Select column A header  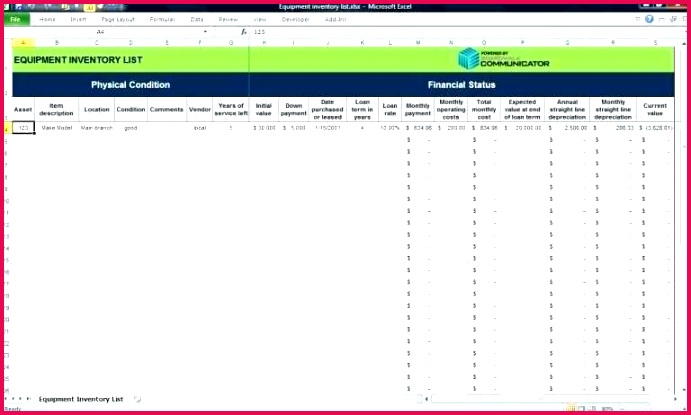[23, 43]
